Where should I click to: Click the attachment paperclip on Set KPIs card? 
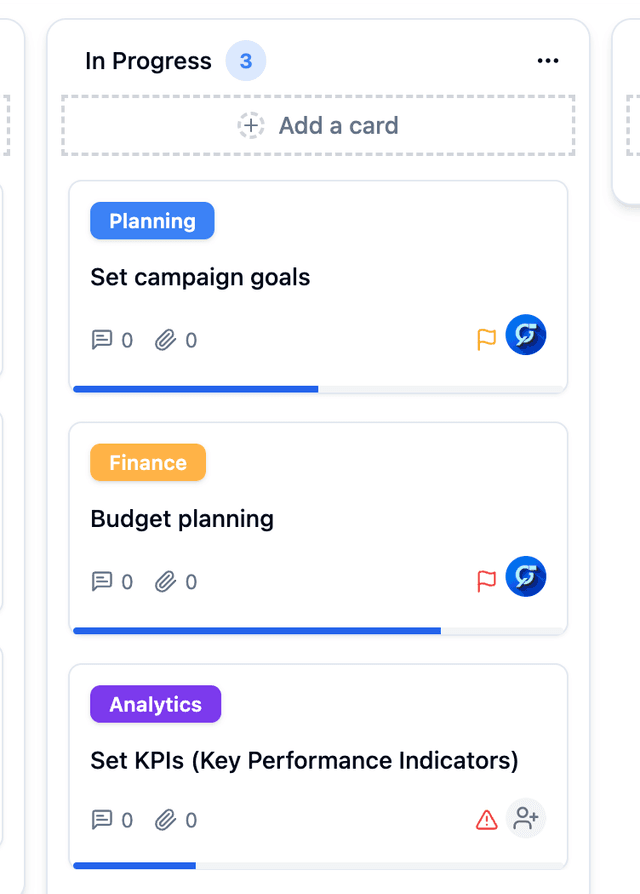[165, 820]
